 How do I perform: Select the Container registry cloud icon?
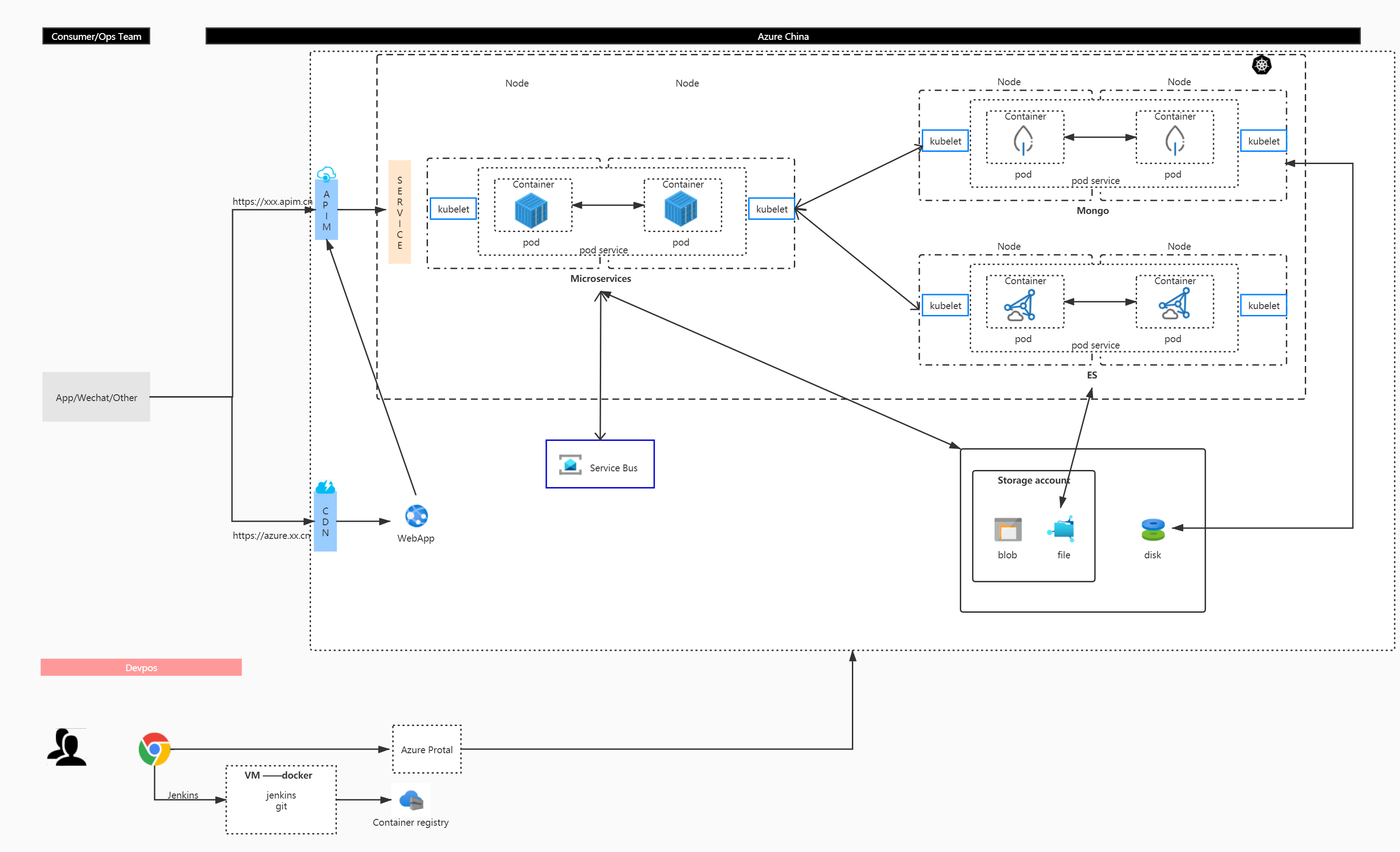tap(411, 800)
